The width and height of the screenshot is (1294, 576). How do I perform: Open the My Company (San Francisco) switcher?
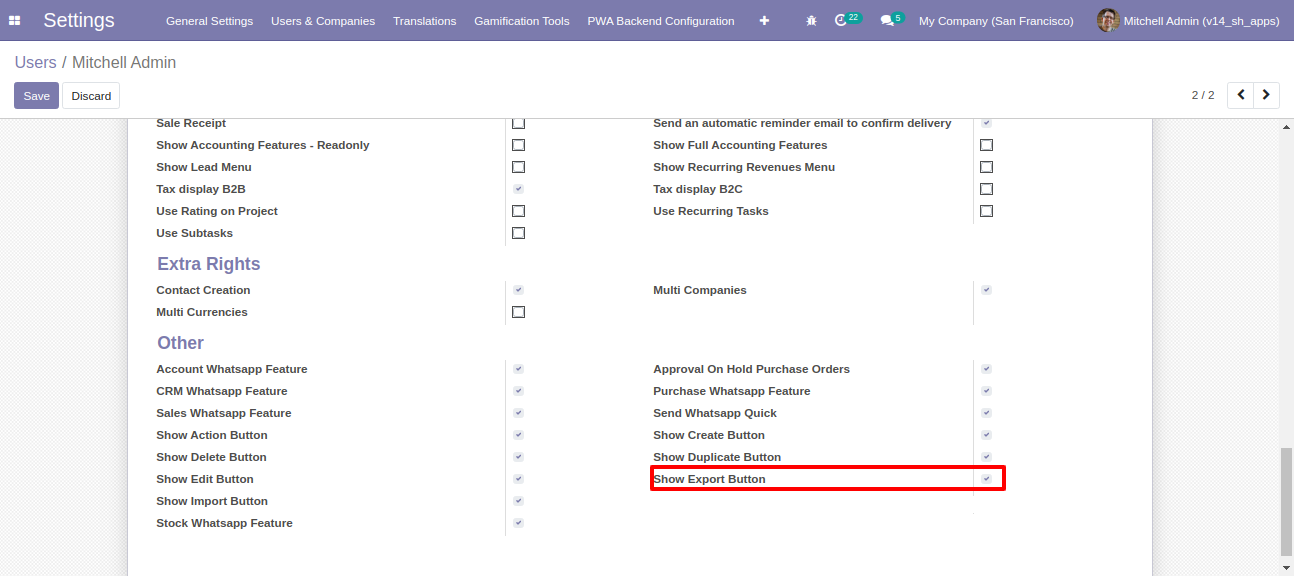996,21
